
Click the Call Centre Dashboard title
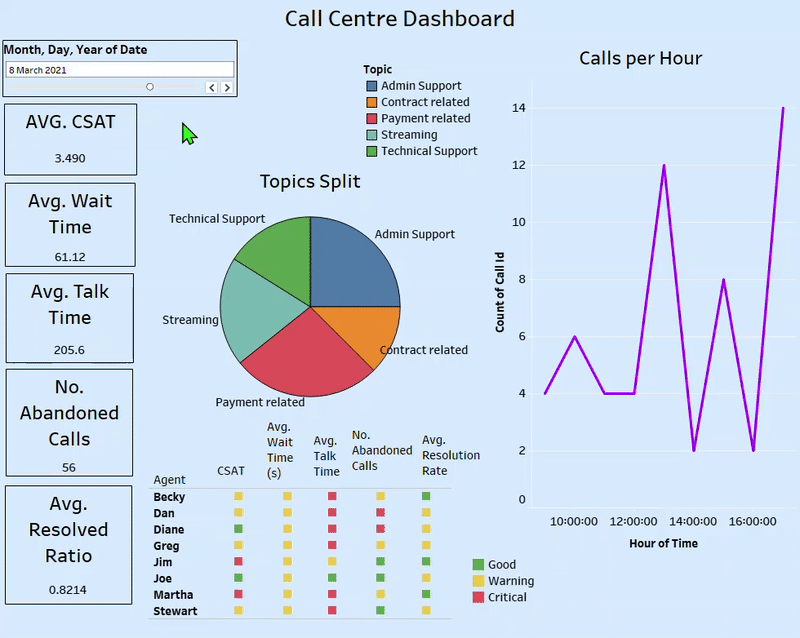[x=399, y=19]
